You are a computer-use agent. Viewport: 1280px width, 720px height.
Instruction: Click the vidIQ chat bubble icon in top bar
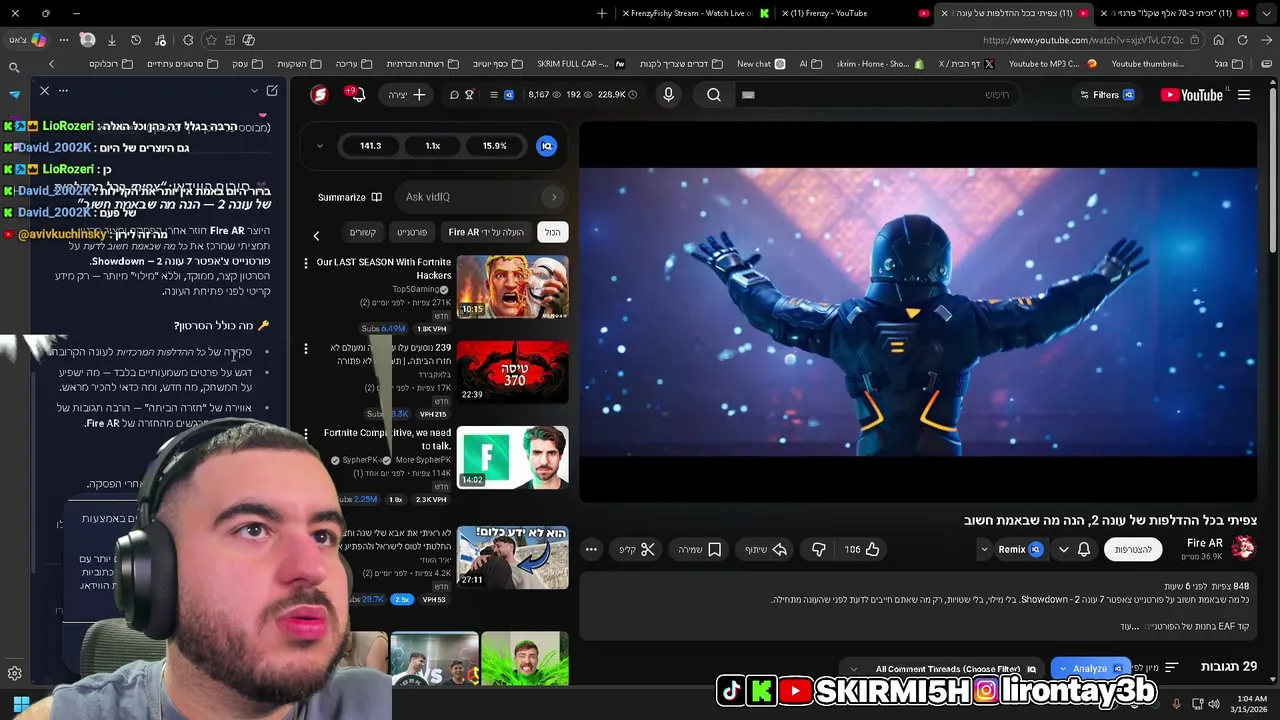tap(454, 95)
